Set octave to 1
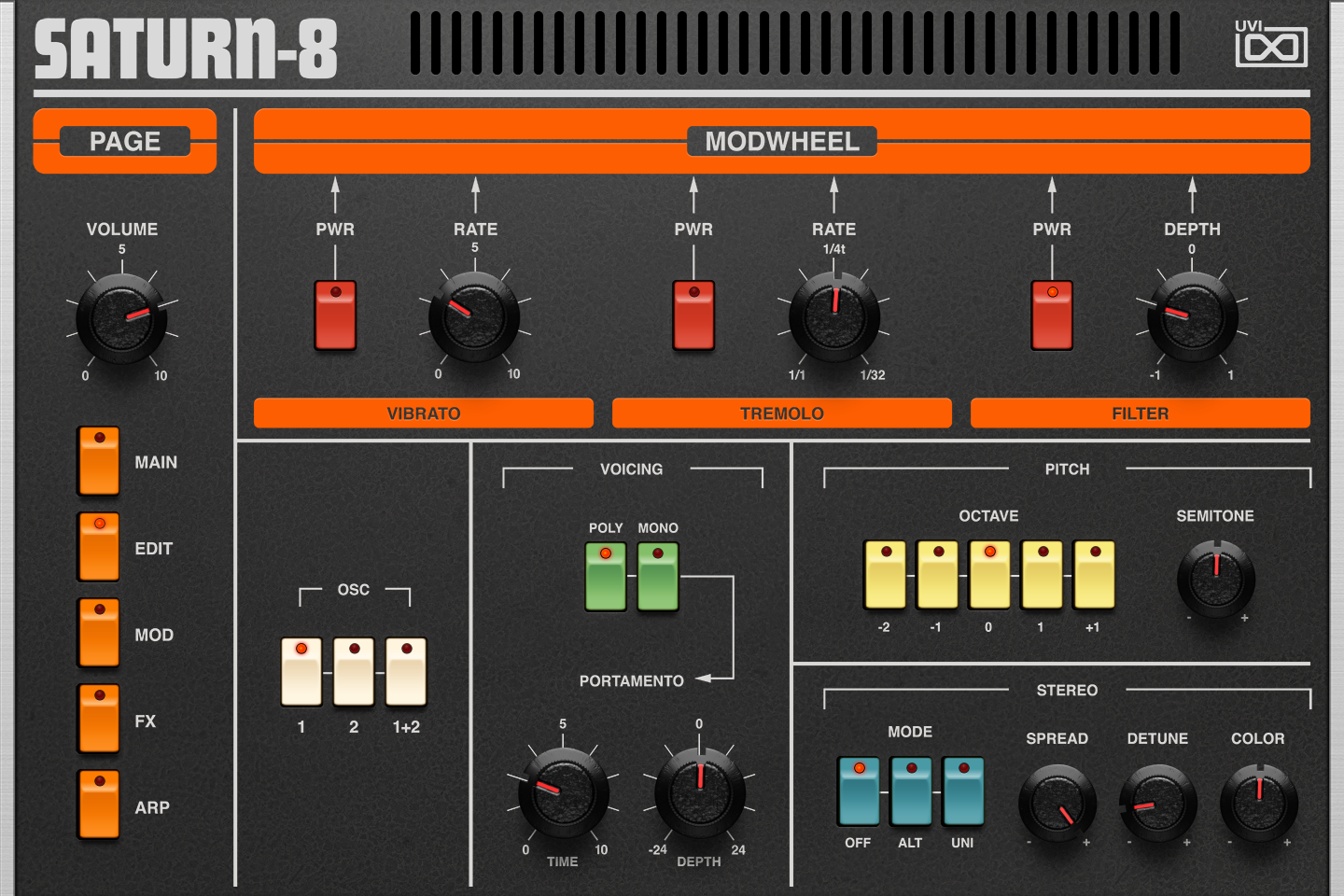The height and width of the screenshot is (896, 1344). click(x=1043, y=574)
